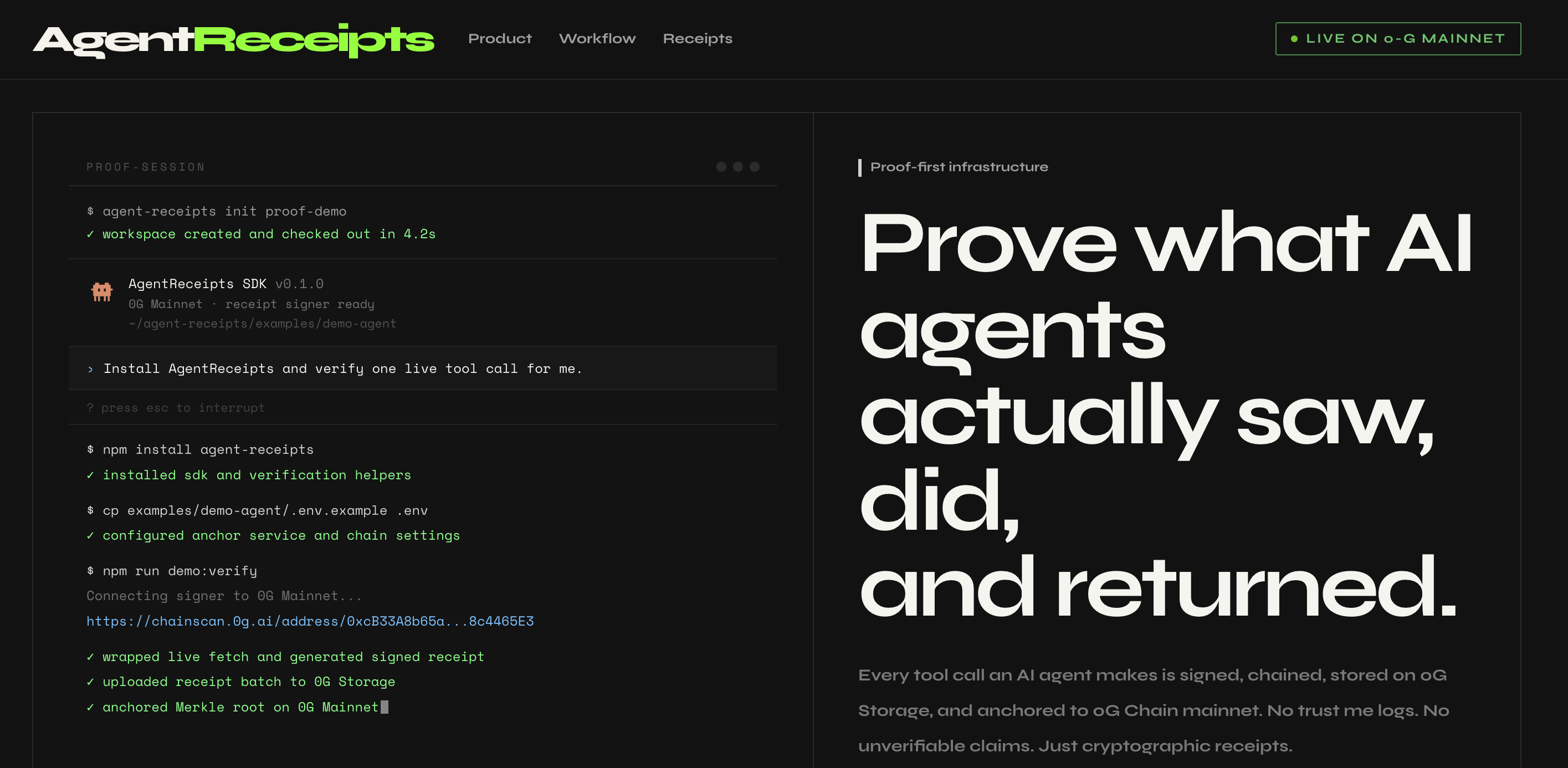Click '0G Mainnet · receipt signer ready' text
Screen dimensions: 1568x768
252,304
